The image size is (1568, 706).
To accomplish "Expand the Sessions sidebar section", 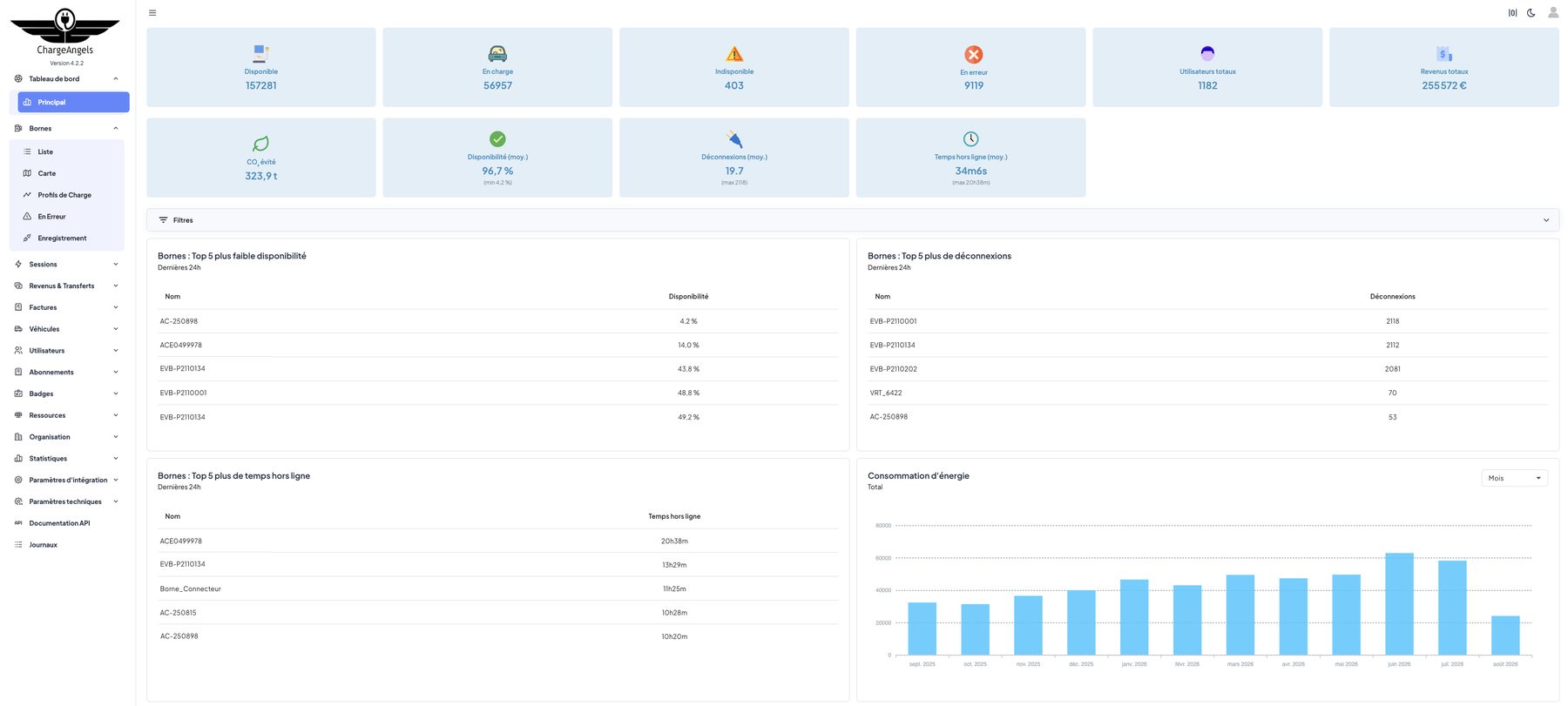I will tap(116, 265).
